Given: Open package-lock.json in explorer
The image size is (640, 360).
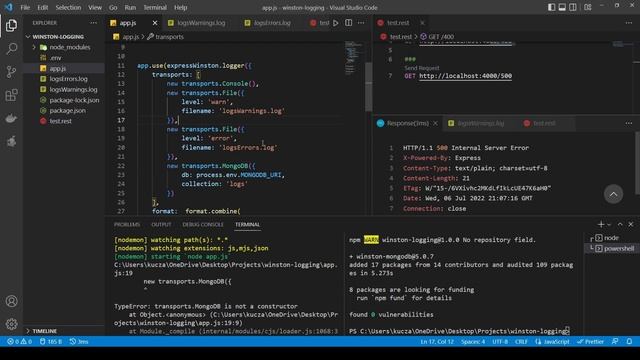Looking at the screenshot, I should [x=64, y=100].
